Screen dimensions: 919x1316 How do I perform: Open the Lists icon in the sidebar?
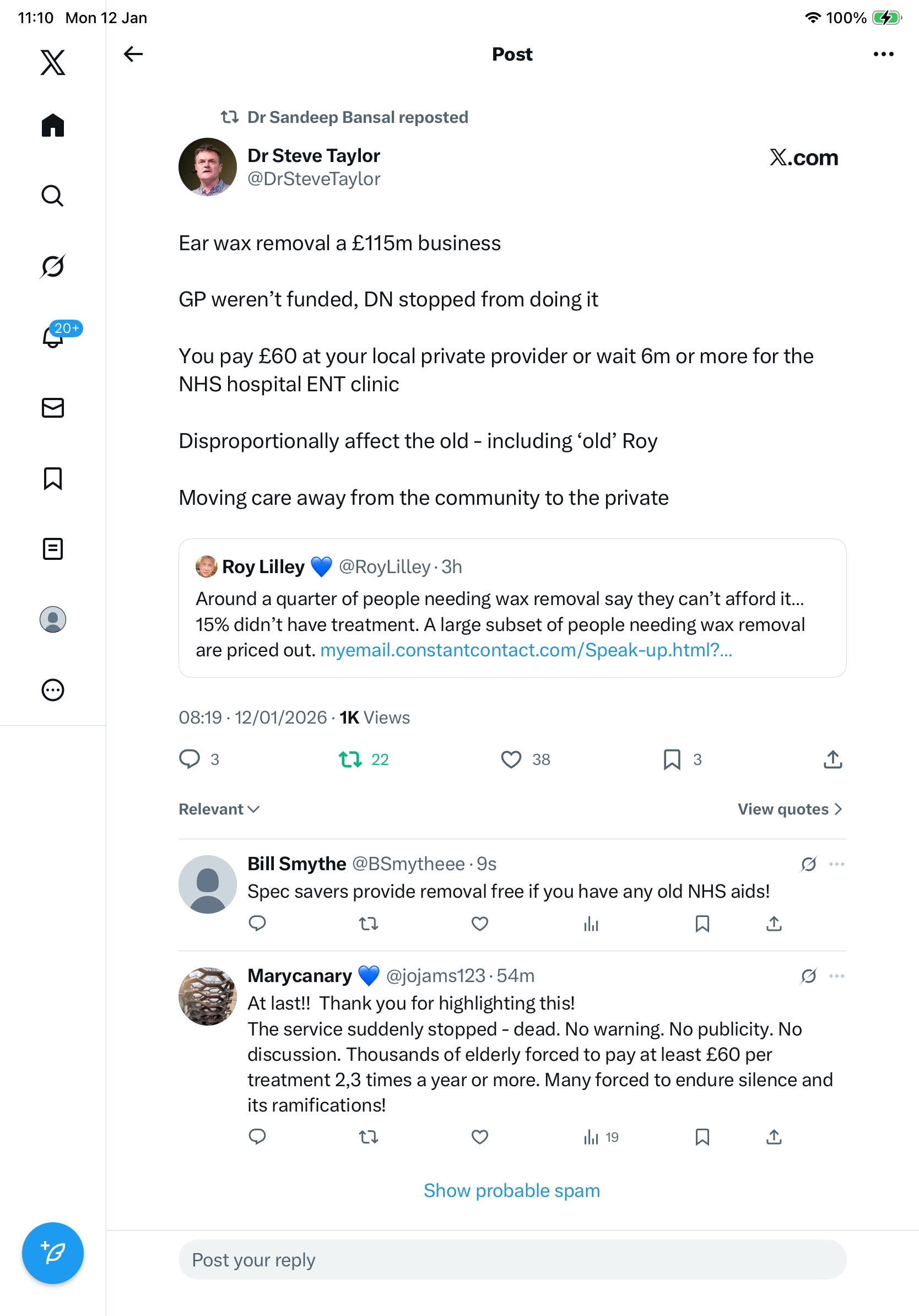(53, 549)
